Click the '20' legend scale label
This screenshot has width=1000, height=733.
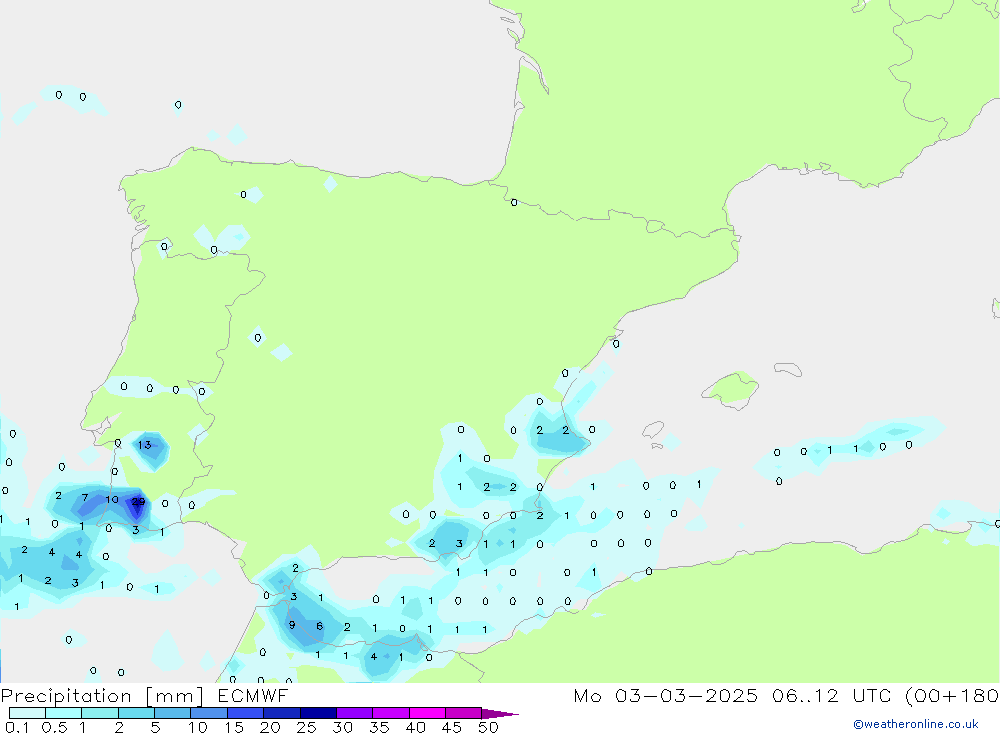click(x=270, y=727)
